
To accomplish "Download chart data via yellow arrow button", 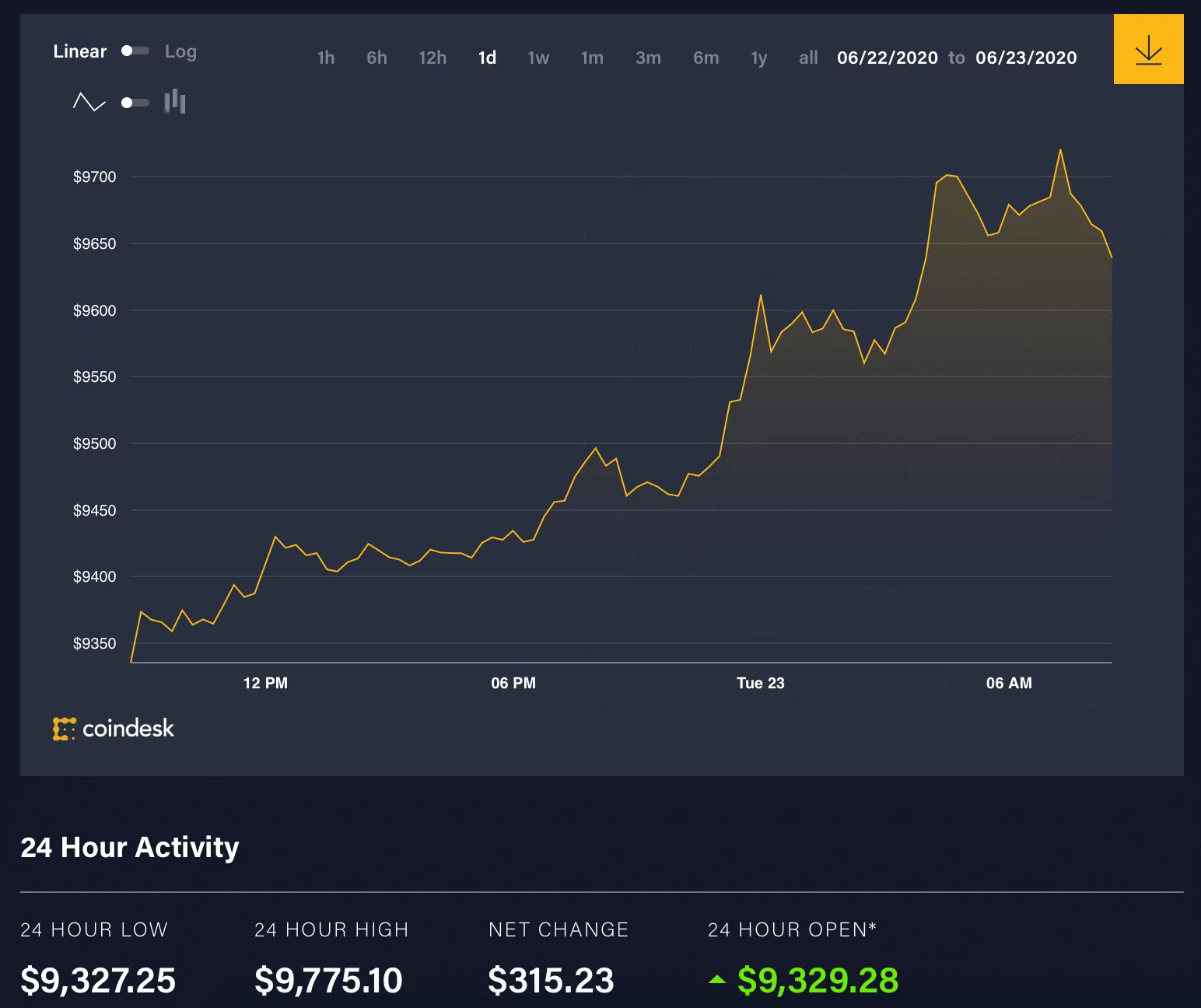I will [1148, 49].
